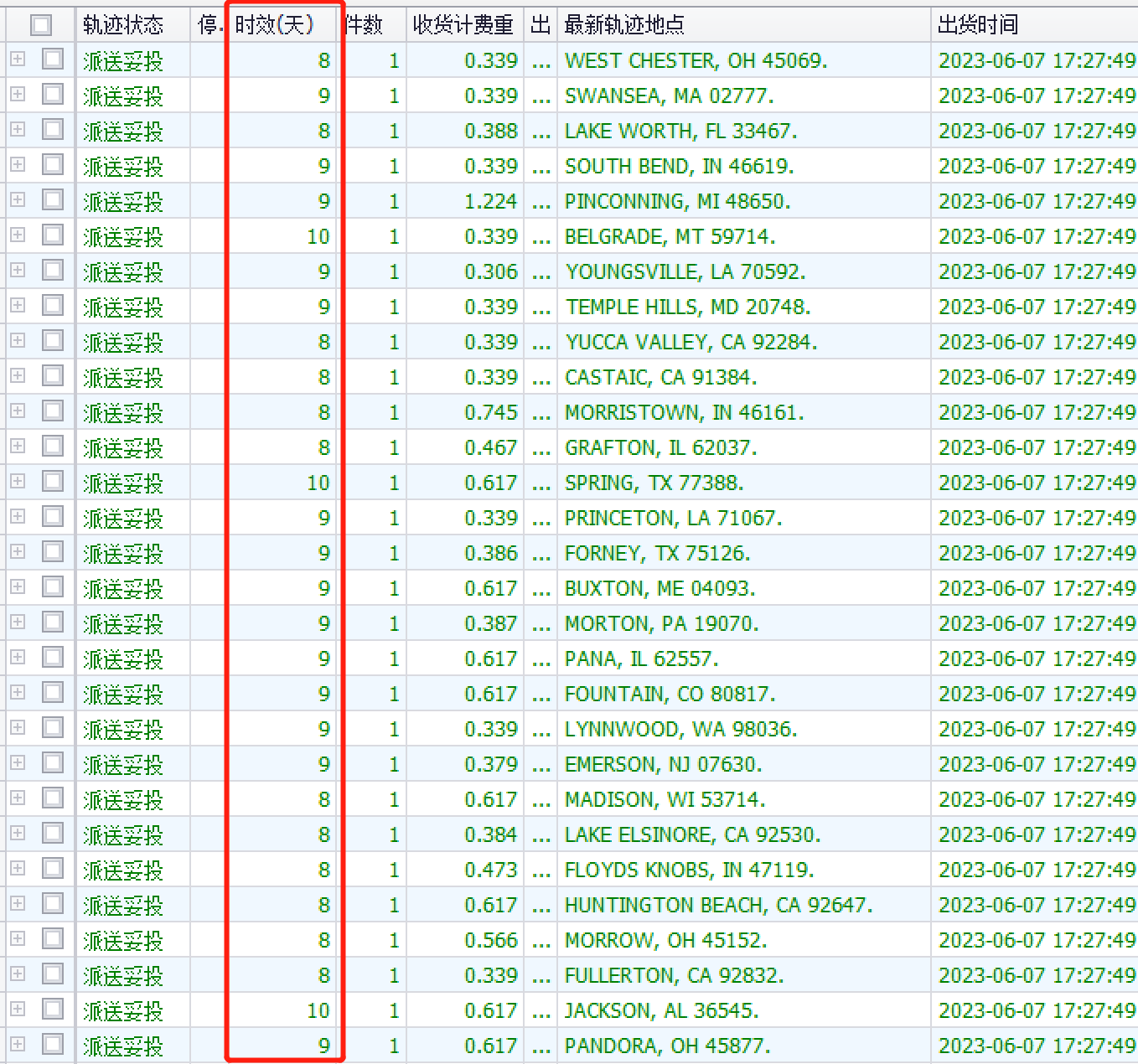Expand the GRAFTON, IL row
Viewport: 1138px width, 1064px height.
tap(18, 446)
